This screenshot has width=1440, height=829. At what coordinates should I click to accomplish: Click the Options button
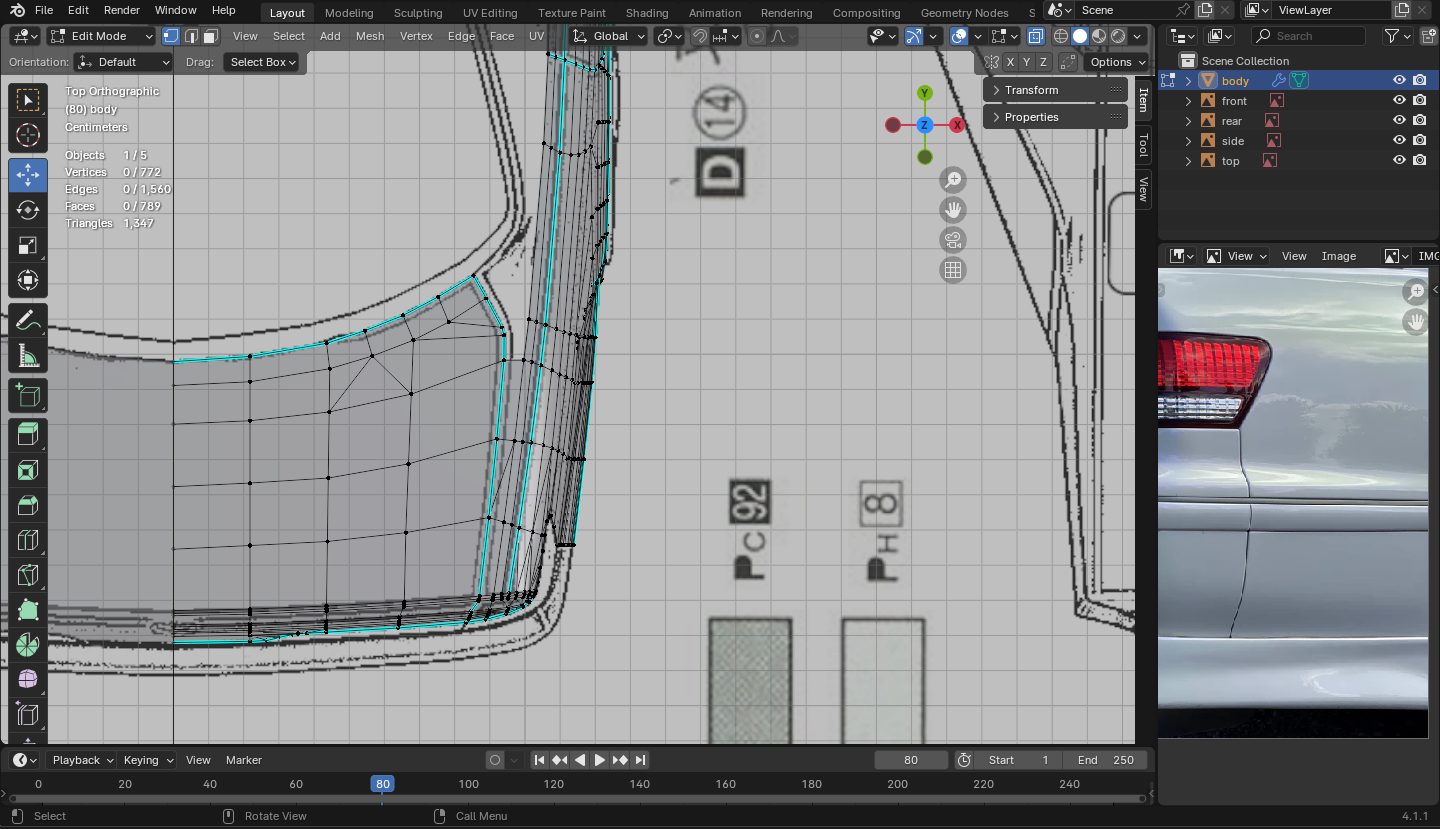(1117, 62)
